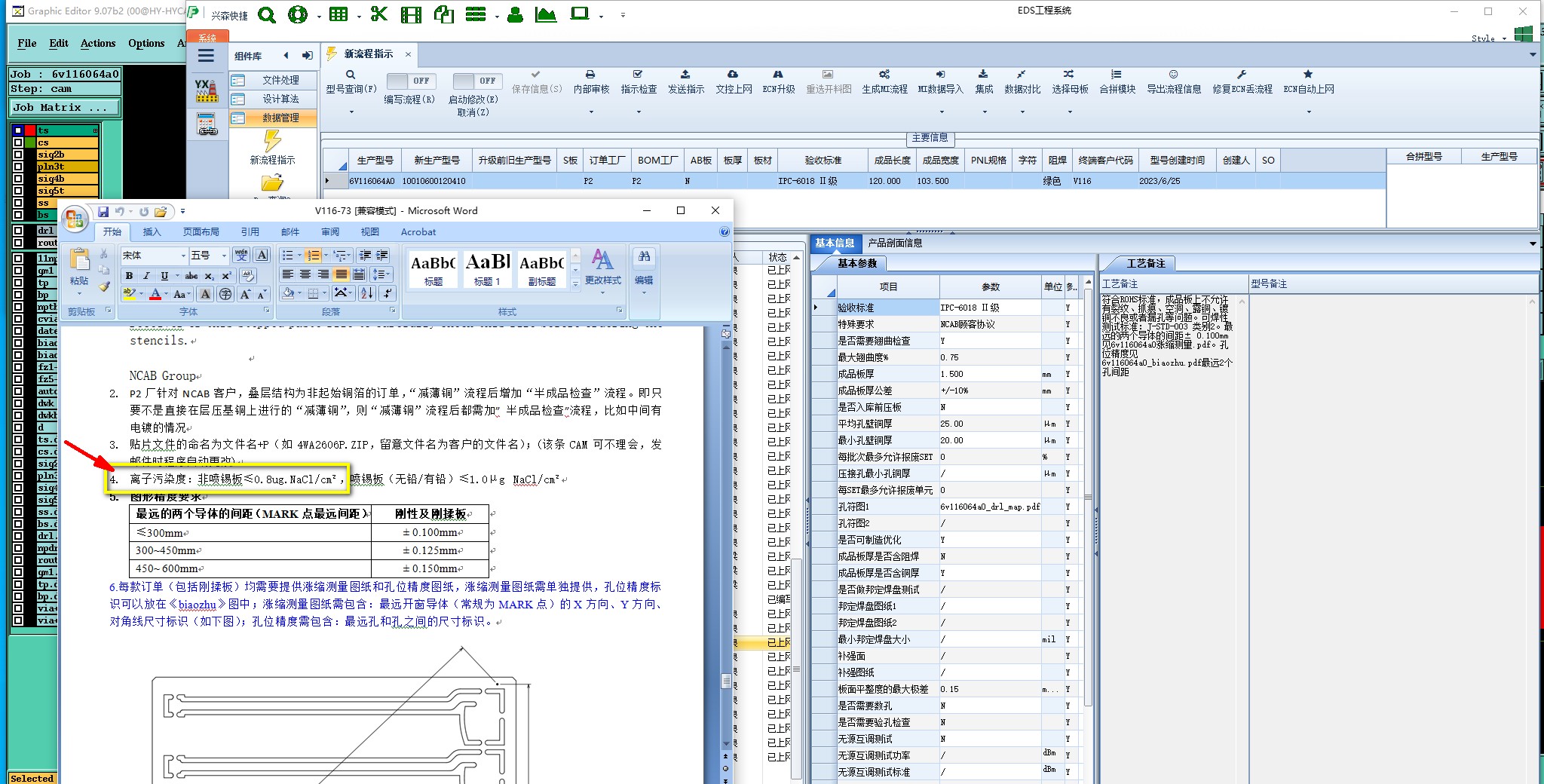
Task: Open the 宋体 font name dropdown
Action: click(183, 256)
